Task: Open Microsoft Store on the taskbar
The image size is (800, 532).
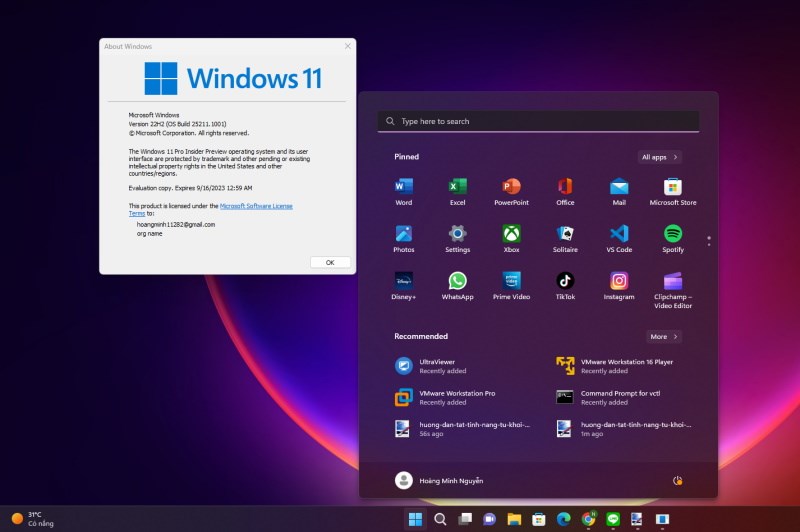Action: click(x=539, y=519)
